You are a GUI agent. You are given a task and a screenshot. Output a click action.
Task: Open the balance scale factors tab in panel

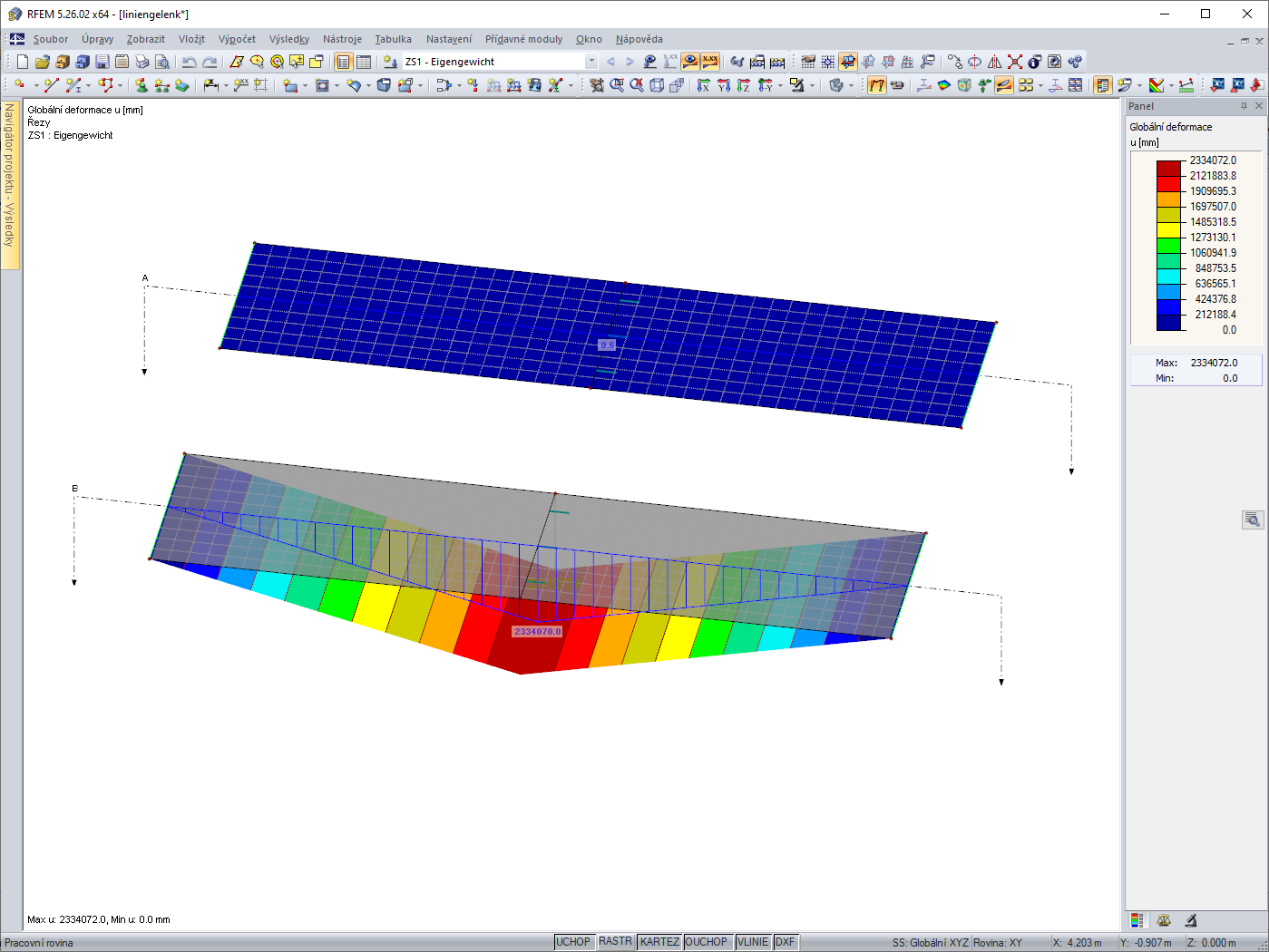[x=1164, y=920]
